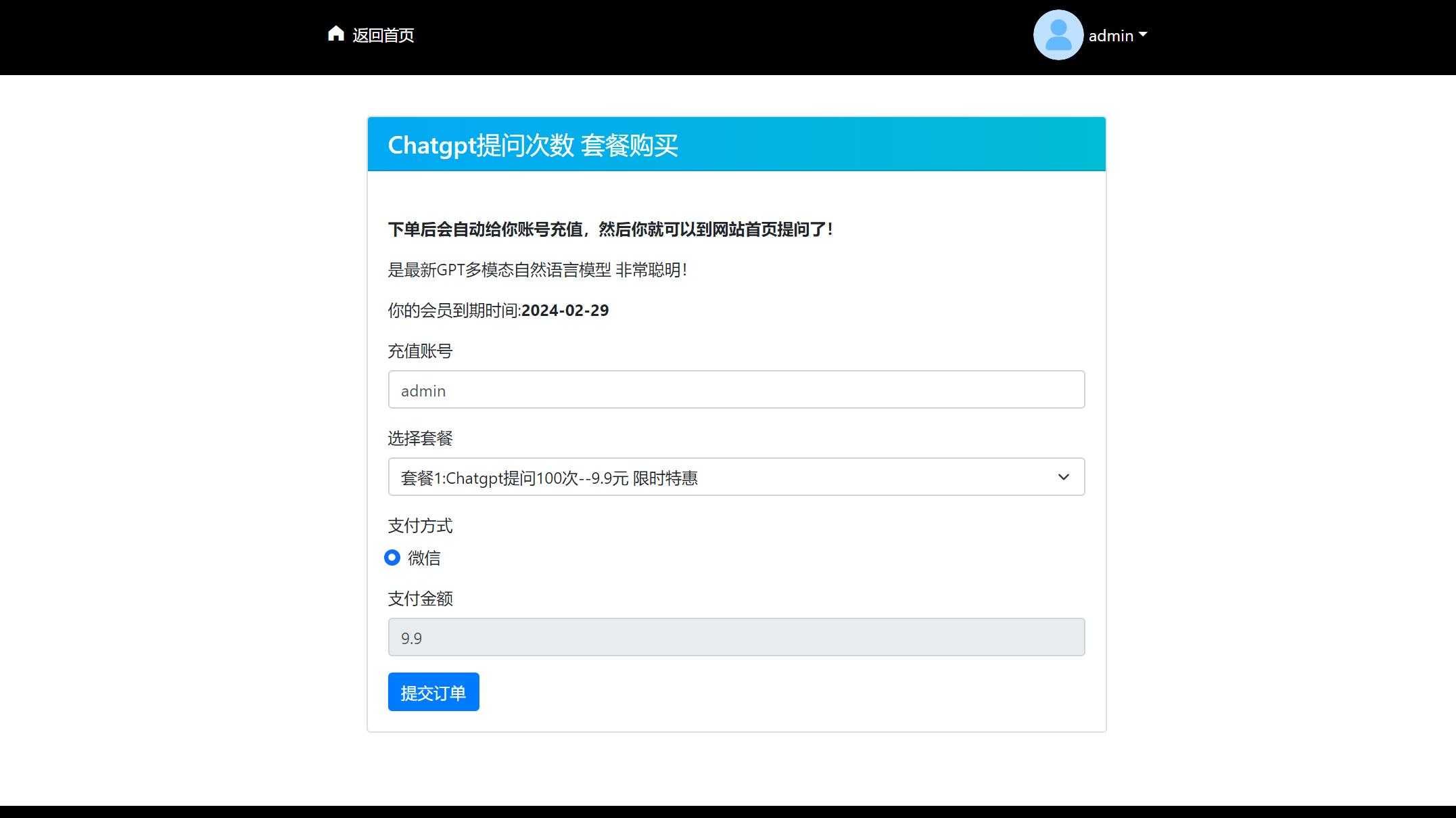Select the 套餐1 option in the combo box
This screenshot has width=1456, height=818.
pos(736,477)
